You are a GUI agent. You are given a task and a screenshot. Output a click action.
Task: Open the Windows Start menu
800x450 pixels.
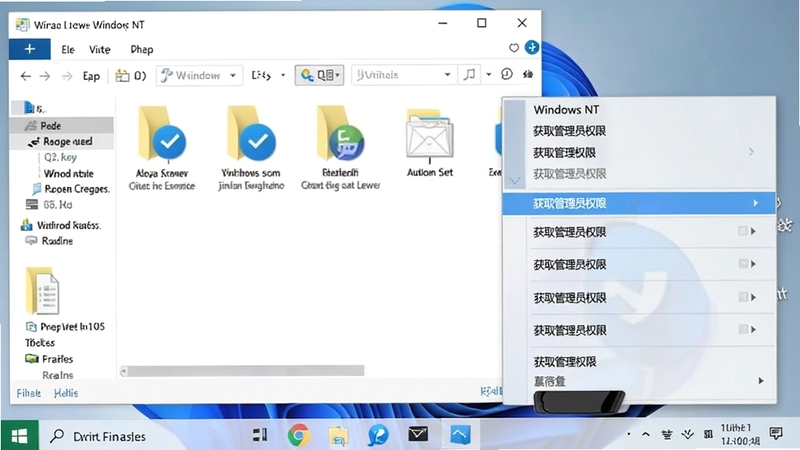(x=19, y=436)
